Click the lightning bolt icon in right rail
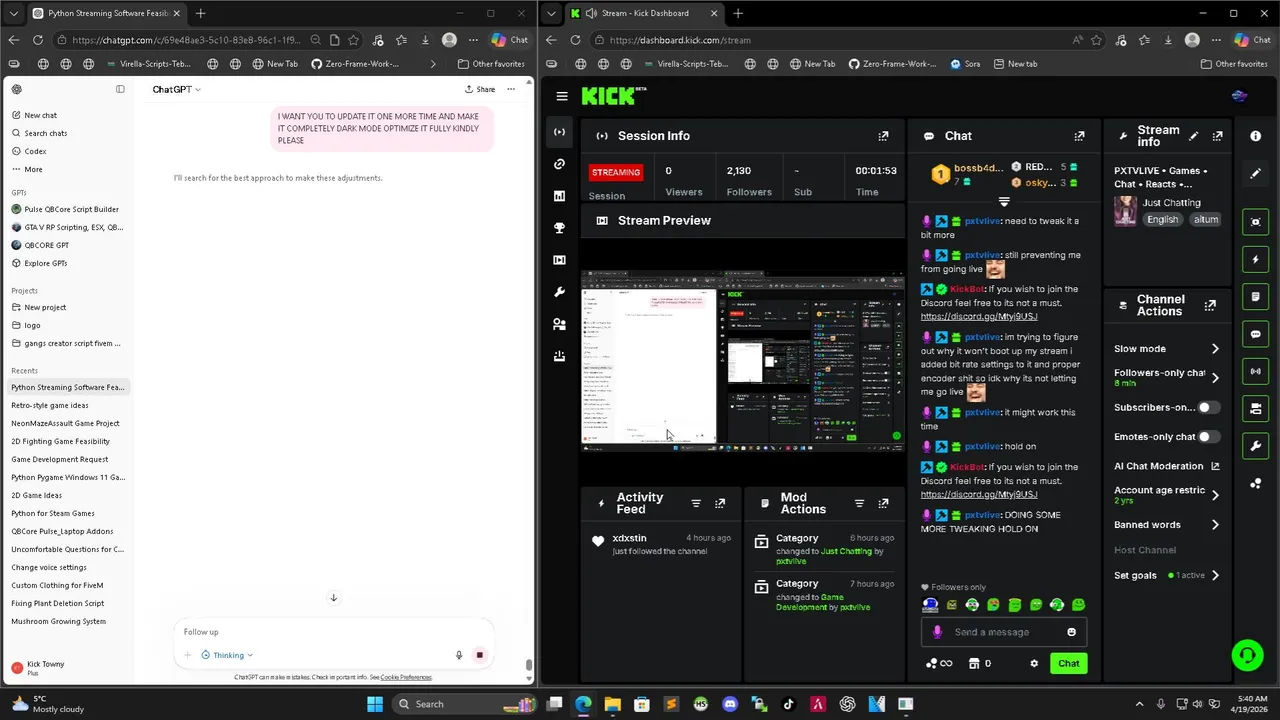The width and height of the screenshot is (1280, 720). [1256, 259]
